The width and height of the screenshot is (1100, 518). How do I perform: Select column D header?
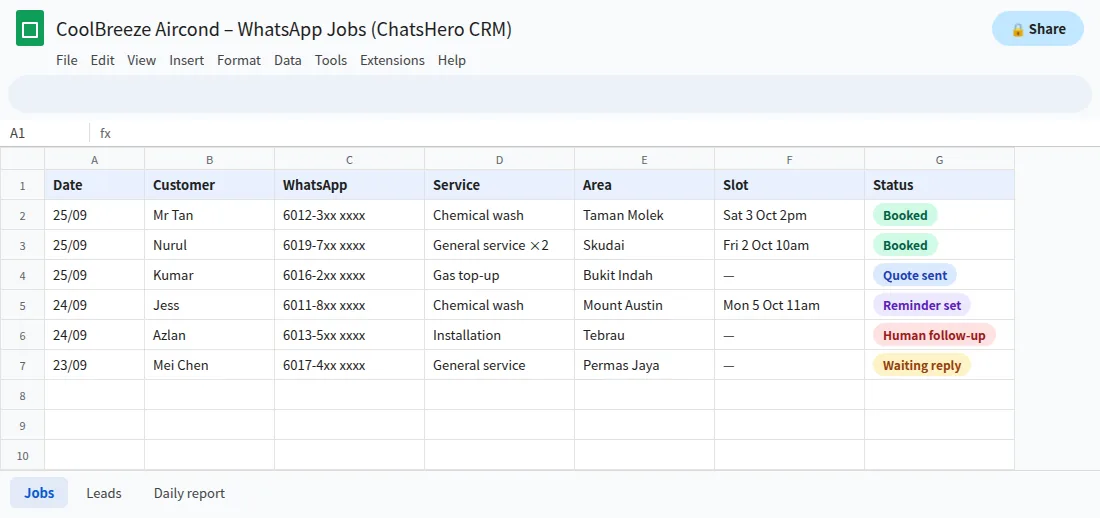499,159
